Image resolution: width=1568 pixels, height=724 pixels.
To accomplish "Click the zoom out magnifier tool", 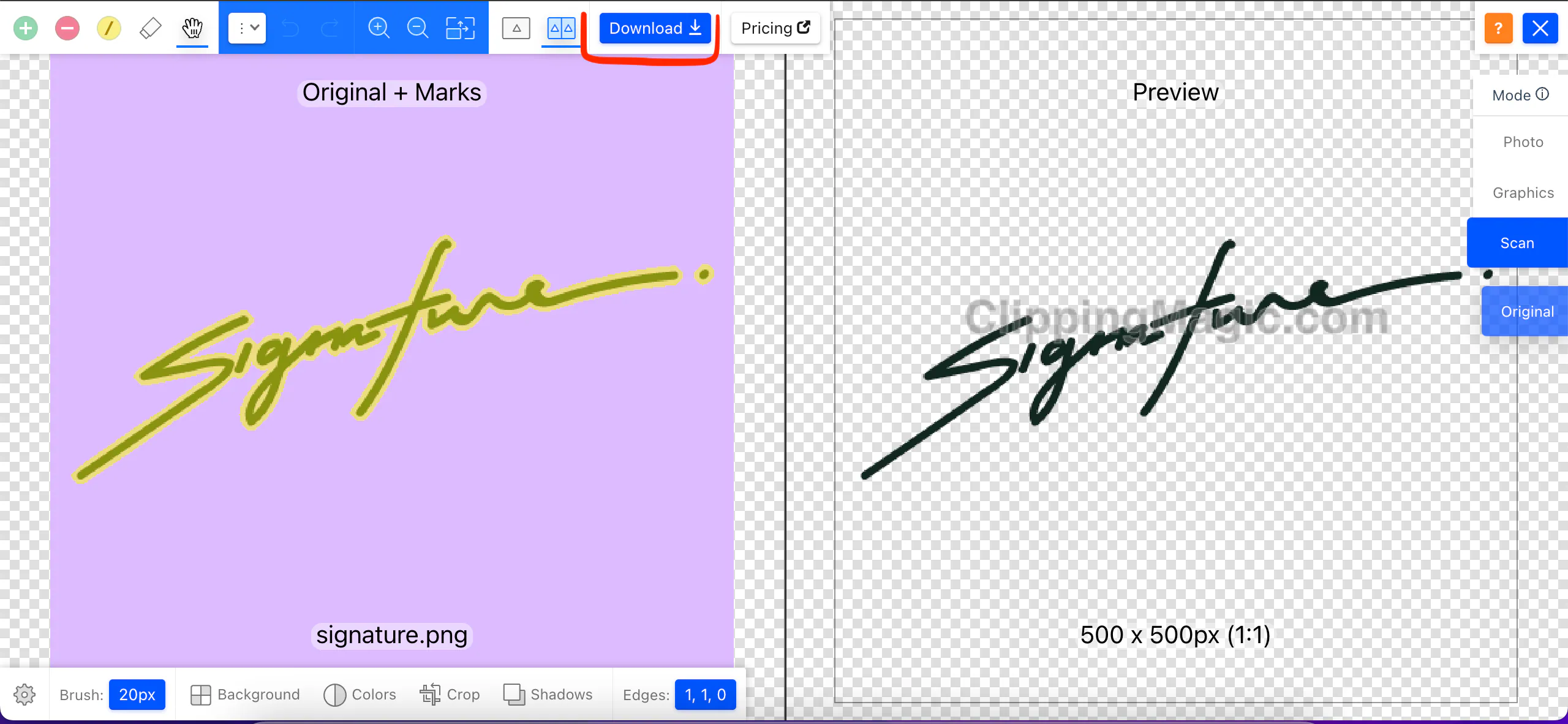I will [419, 28].
